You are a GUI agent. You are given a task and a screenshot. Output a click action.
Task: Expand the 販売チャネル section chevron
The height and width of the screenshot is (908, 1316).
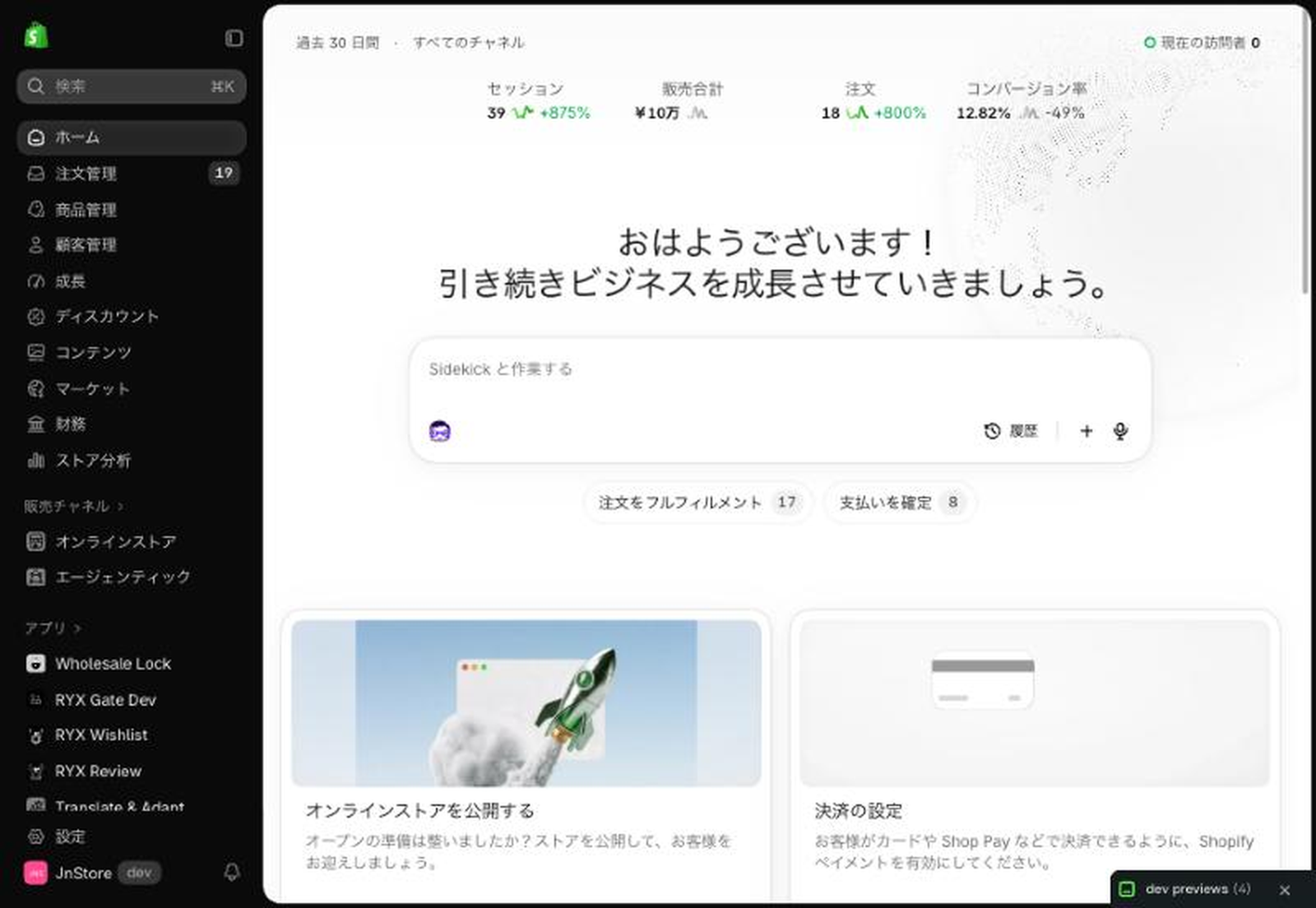[x=121, y=507]
